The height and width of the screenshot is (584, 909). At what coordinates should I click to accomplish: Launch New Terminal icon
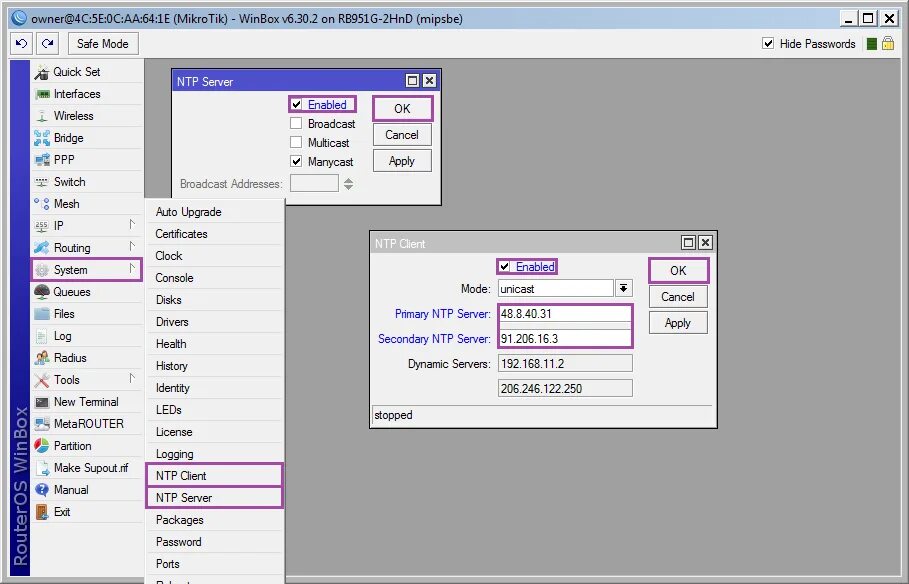click(42, 402)
